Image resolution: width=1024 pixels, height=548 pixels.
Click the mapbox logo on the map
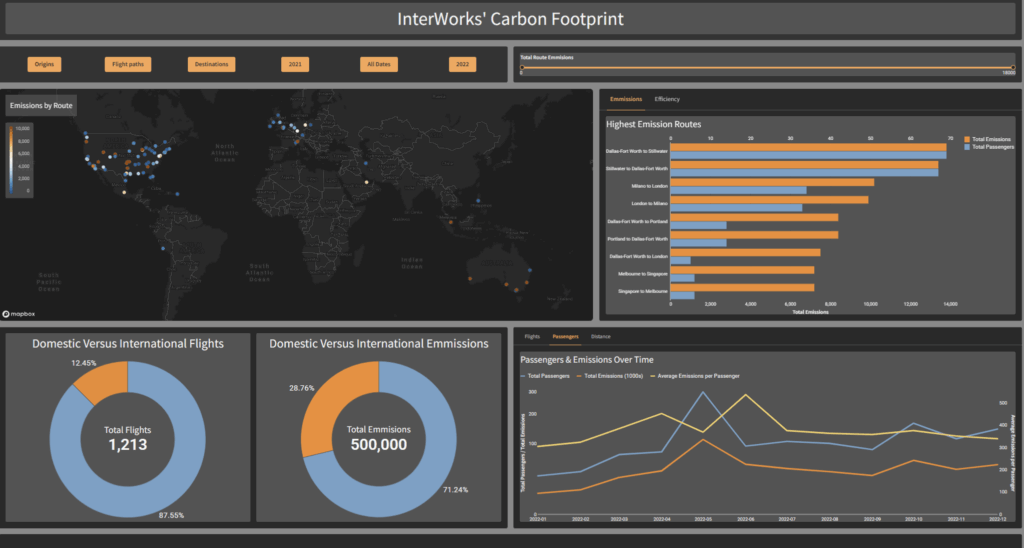19,314
